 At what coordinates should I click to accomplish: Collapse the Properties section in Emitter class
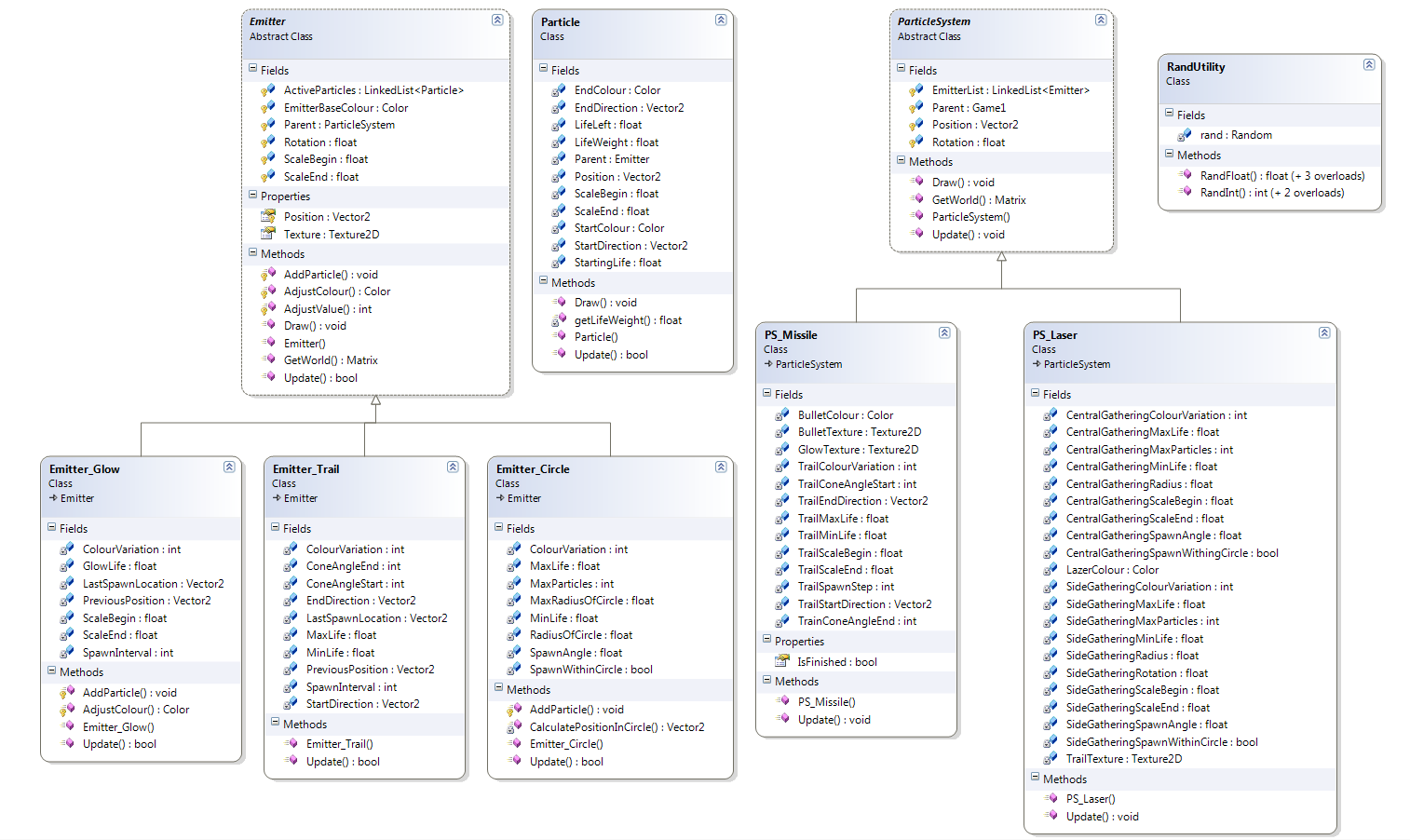[x=252, y=196]
